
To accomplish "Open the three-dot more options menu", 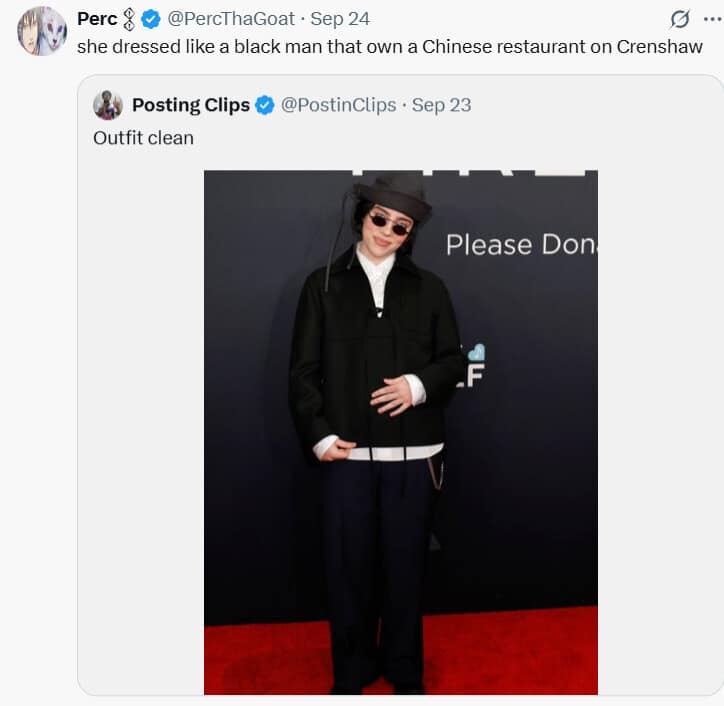I will [x=712, y=19].
